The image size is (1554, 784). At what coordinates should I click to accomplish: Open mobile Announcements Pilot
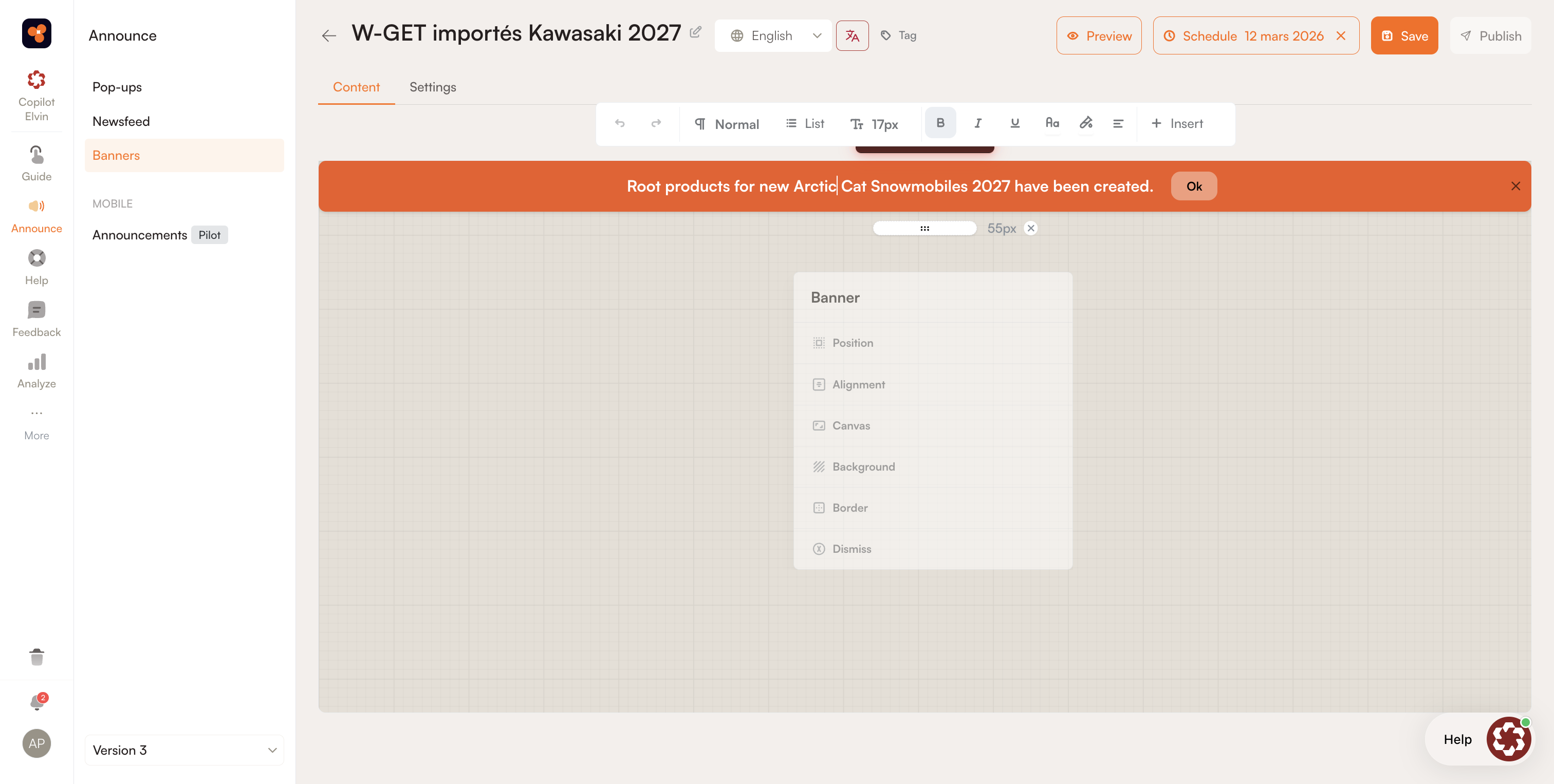(160, 235)
